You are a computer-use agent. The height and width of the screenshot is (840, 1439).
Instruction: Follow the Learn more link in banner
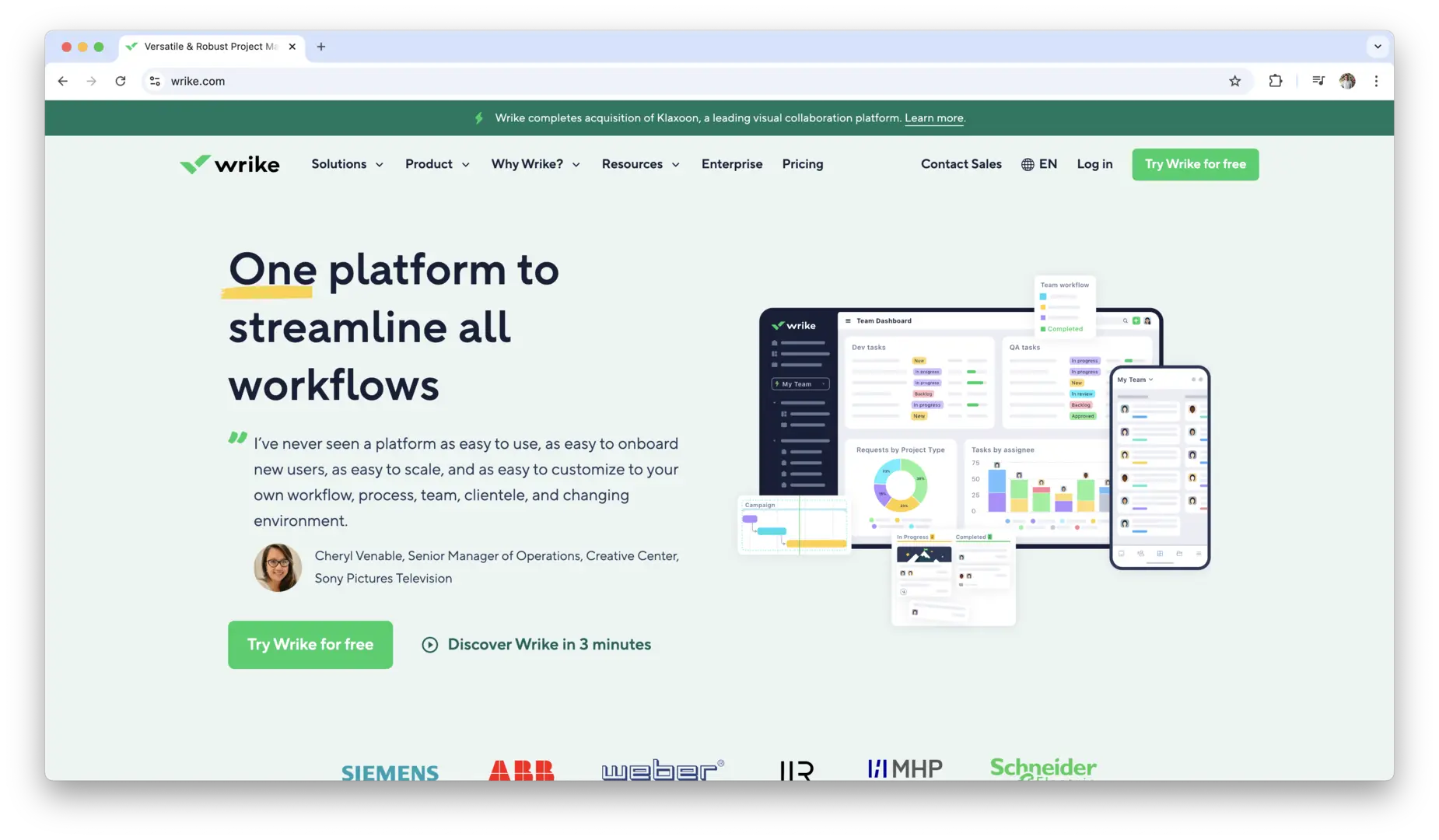click(933, 118)
